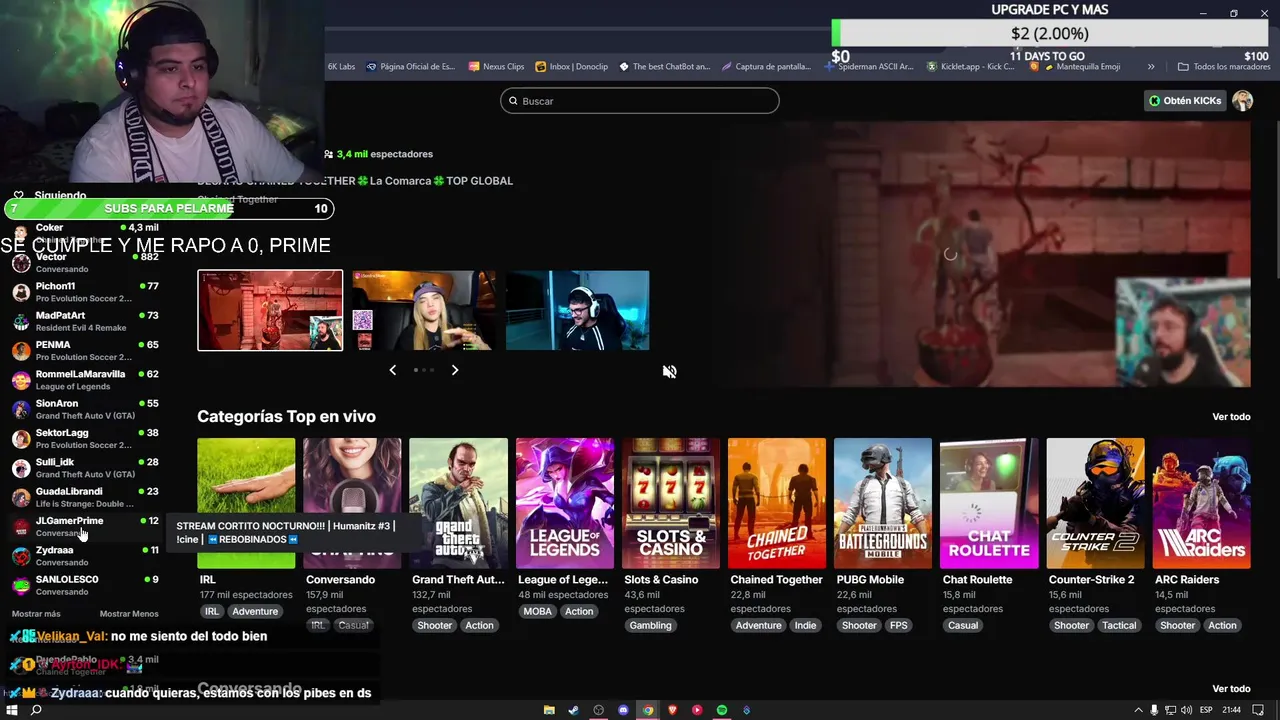Click the Indie tag under Chained Together

point(805,626)
